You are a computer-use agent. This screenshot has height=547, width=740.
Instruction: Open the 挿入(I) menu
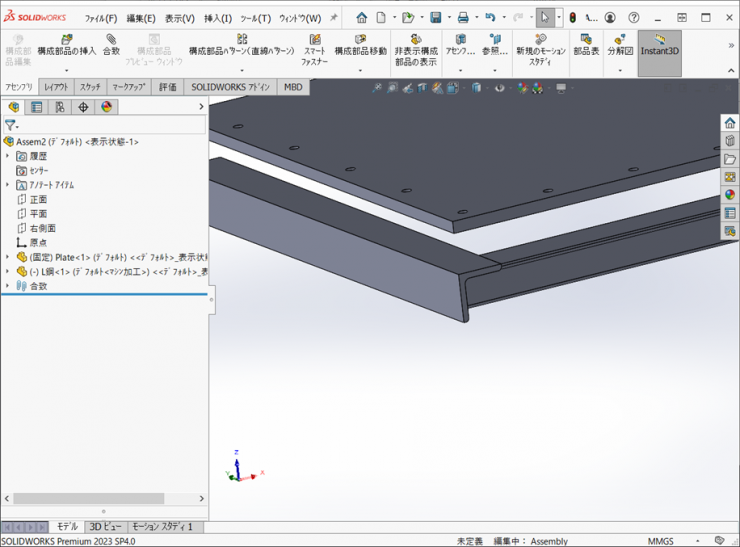[217, 18]
